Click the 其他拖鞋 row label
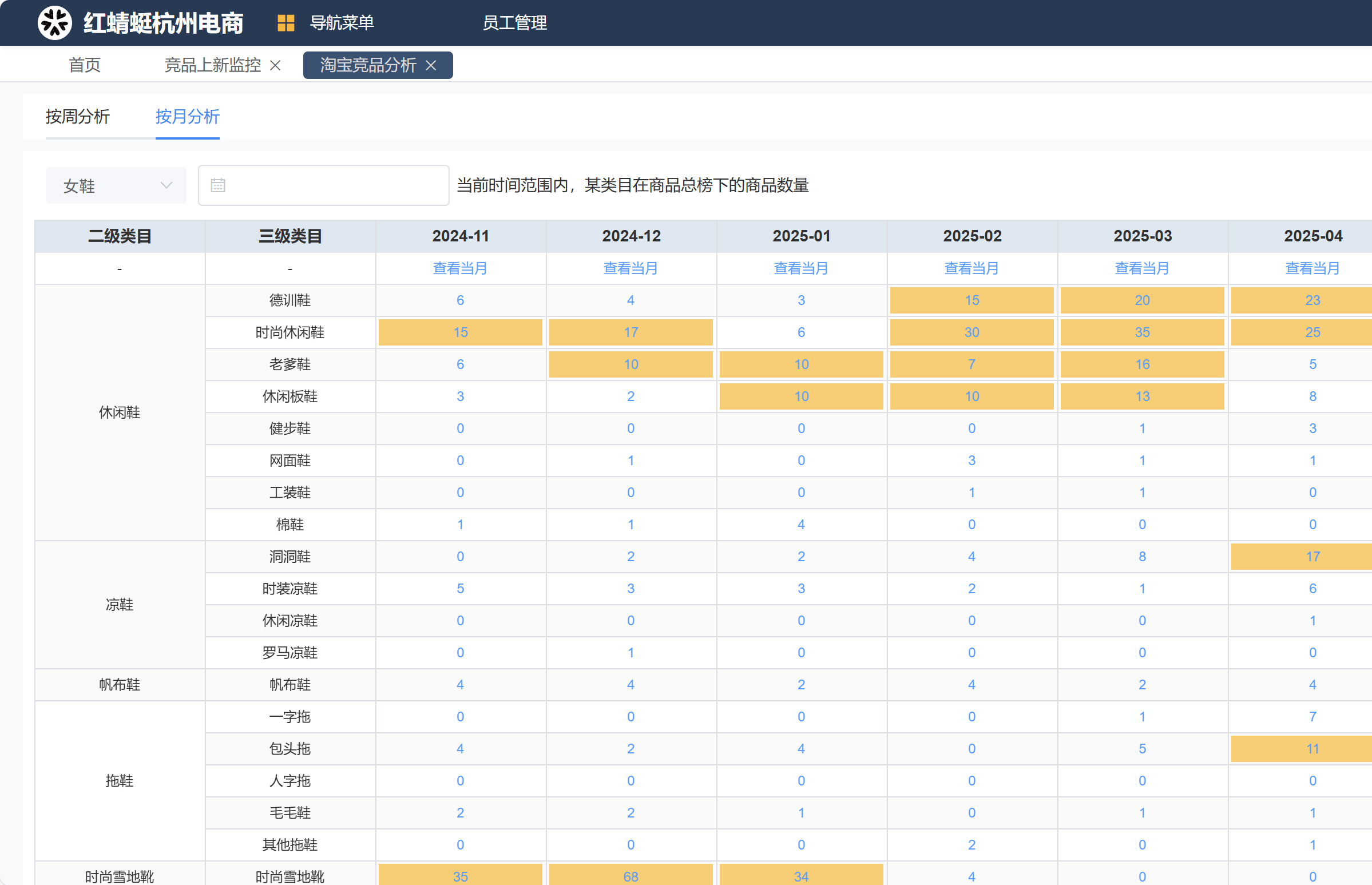This screenshot has height=885, width=1372. click(x=290, y=846)
